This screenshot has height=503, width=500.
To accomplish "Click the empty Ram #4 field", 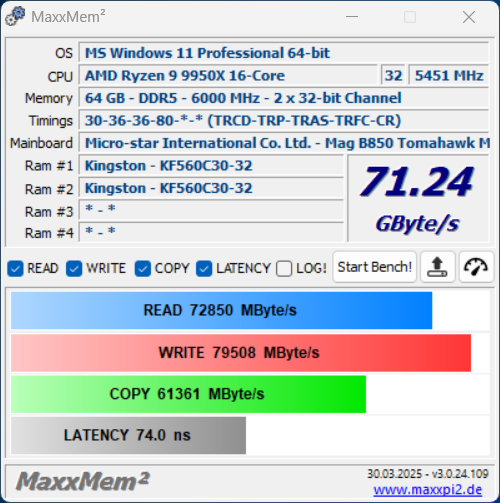I will [x=211, y=232].
